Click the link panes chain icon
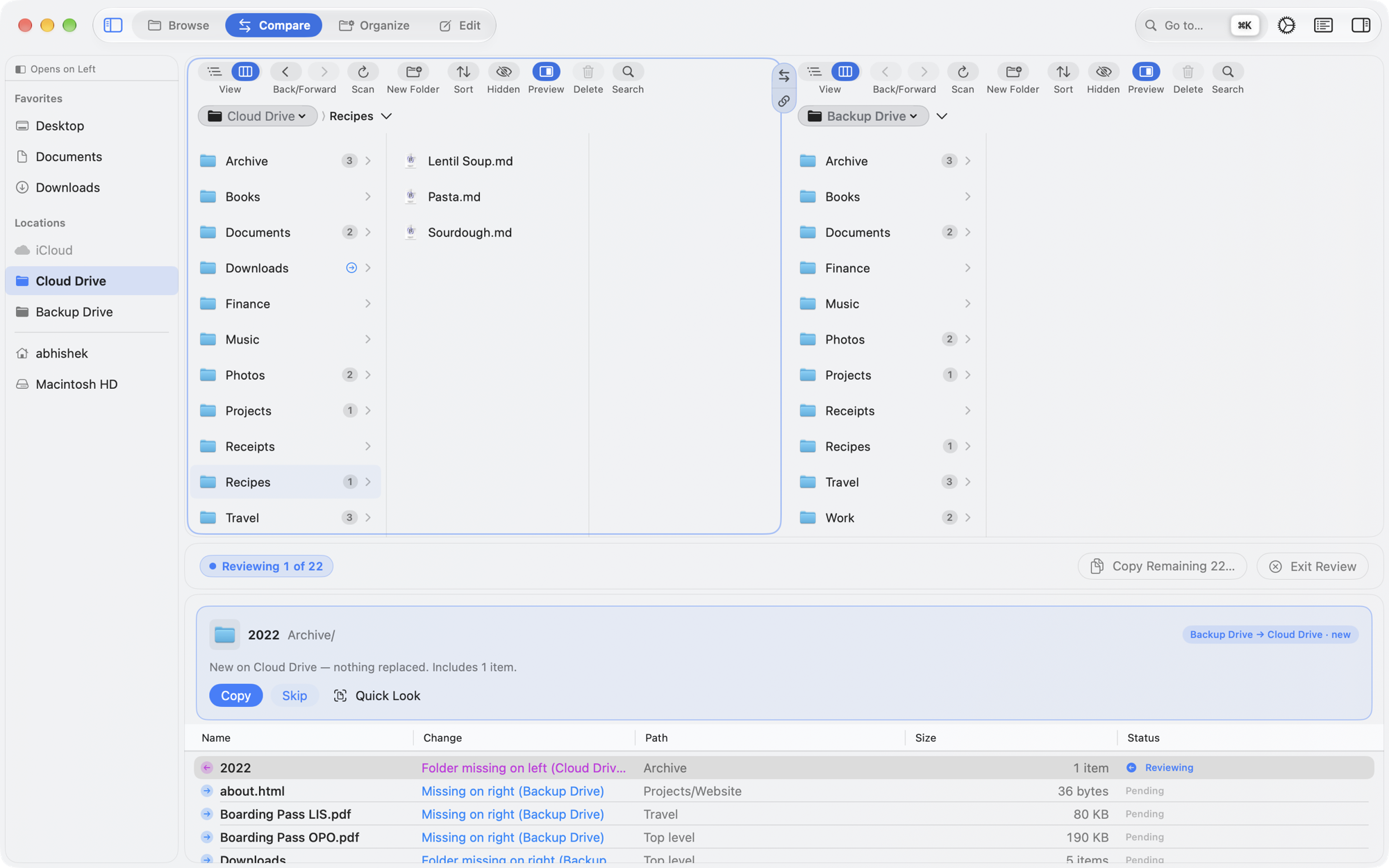1389x868 pixels. [x=783, y=101]
